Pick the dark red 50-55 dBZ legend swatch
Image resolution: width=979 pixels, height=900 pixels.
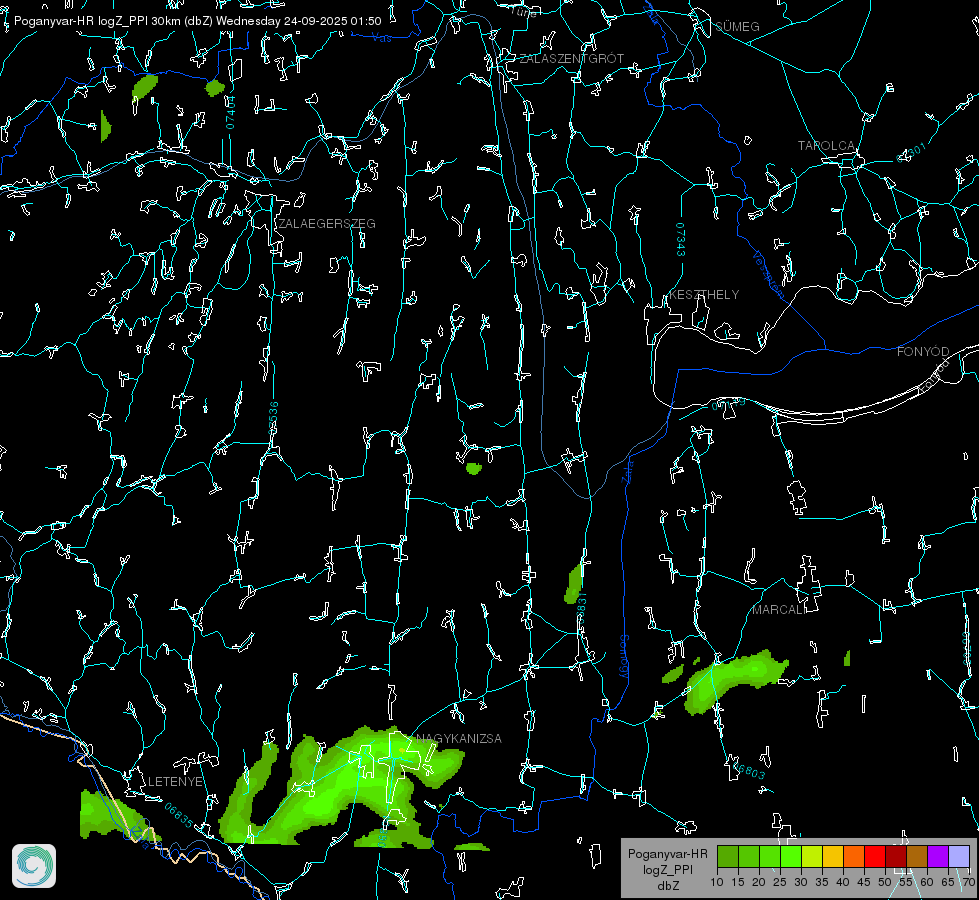point(896,856)
